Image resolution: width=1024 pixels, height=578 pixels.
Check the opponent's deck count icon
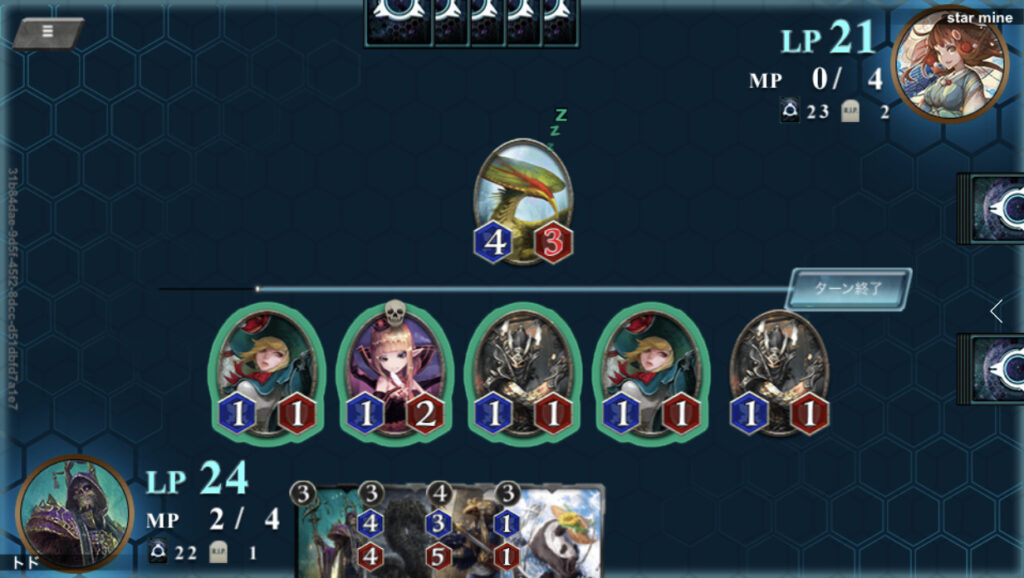click(x=790, y=111)
